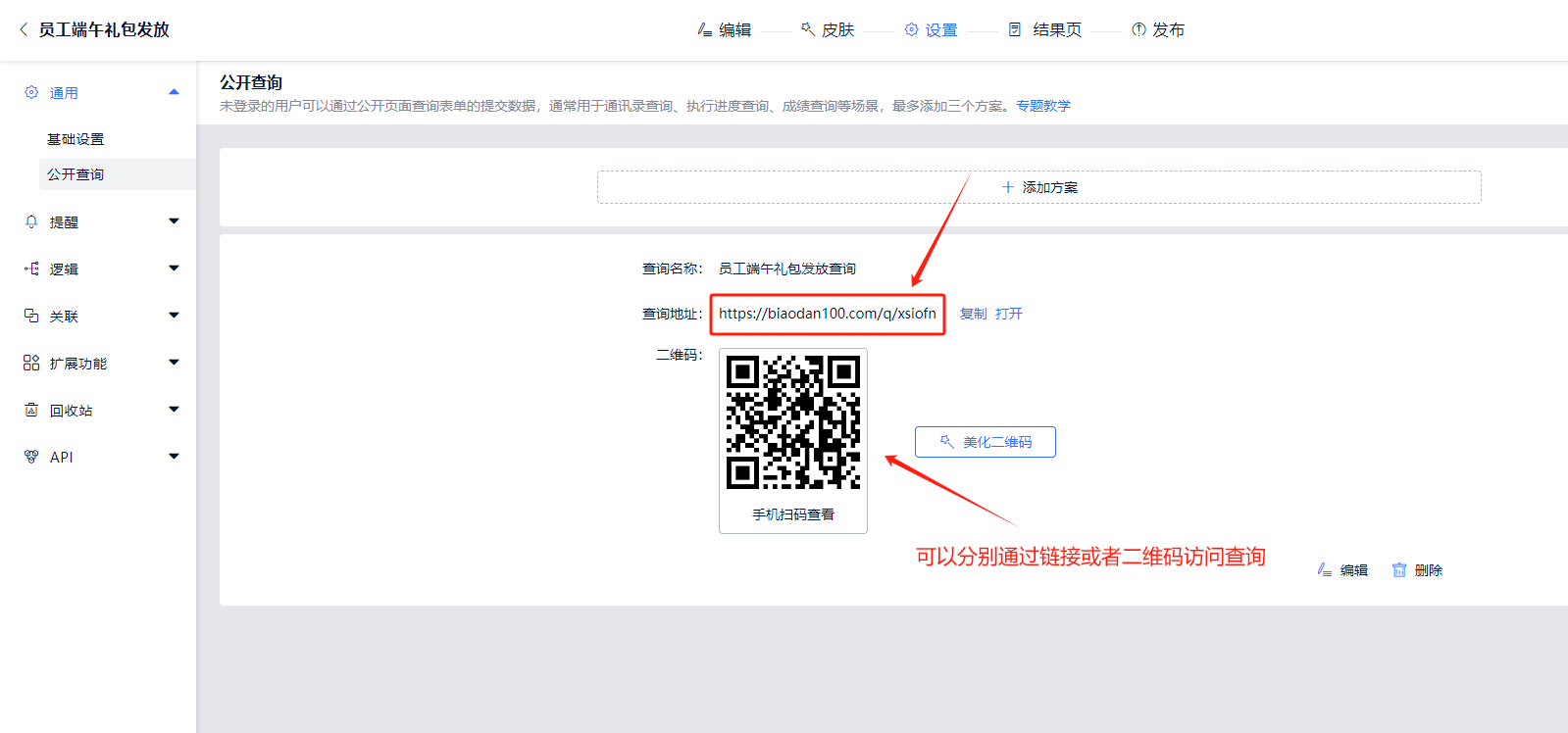The image size is (1568, 733).
Task: Click the 扩展功能 grid icon
Action: click(x=31, y=363)
